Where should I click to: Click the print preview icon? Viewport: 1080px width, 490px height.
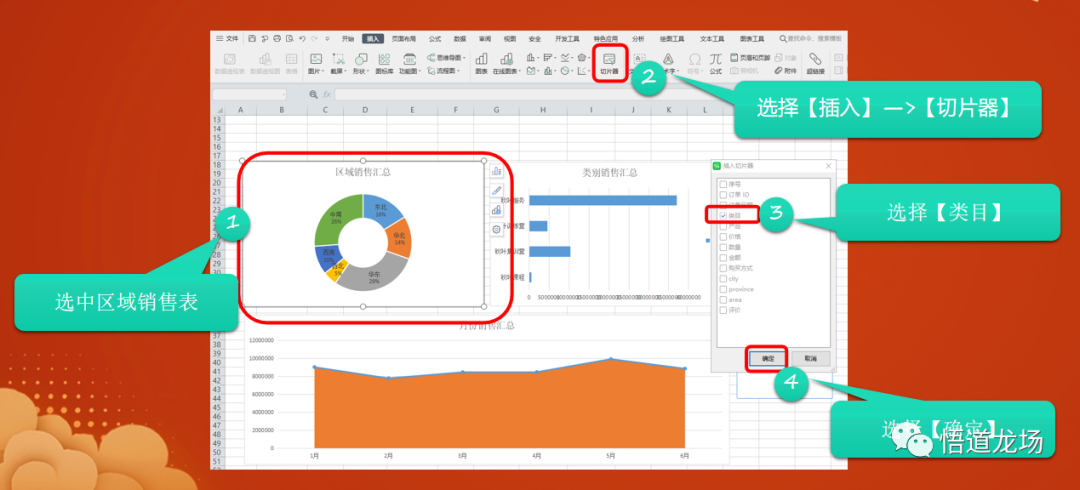pyautogui.click(x=289, y=39)
